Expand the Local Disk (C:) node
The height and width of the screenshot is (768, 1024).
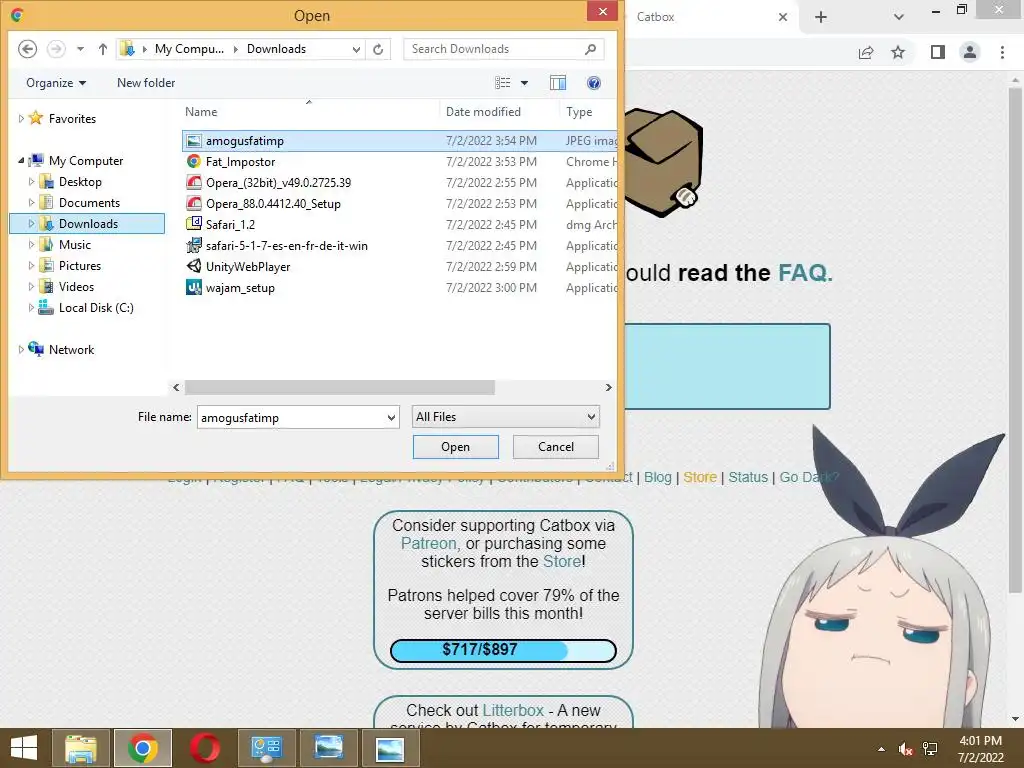(x=31, y=308)
